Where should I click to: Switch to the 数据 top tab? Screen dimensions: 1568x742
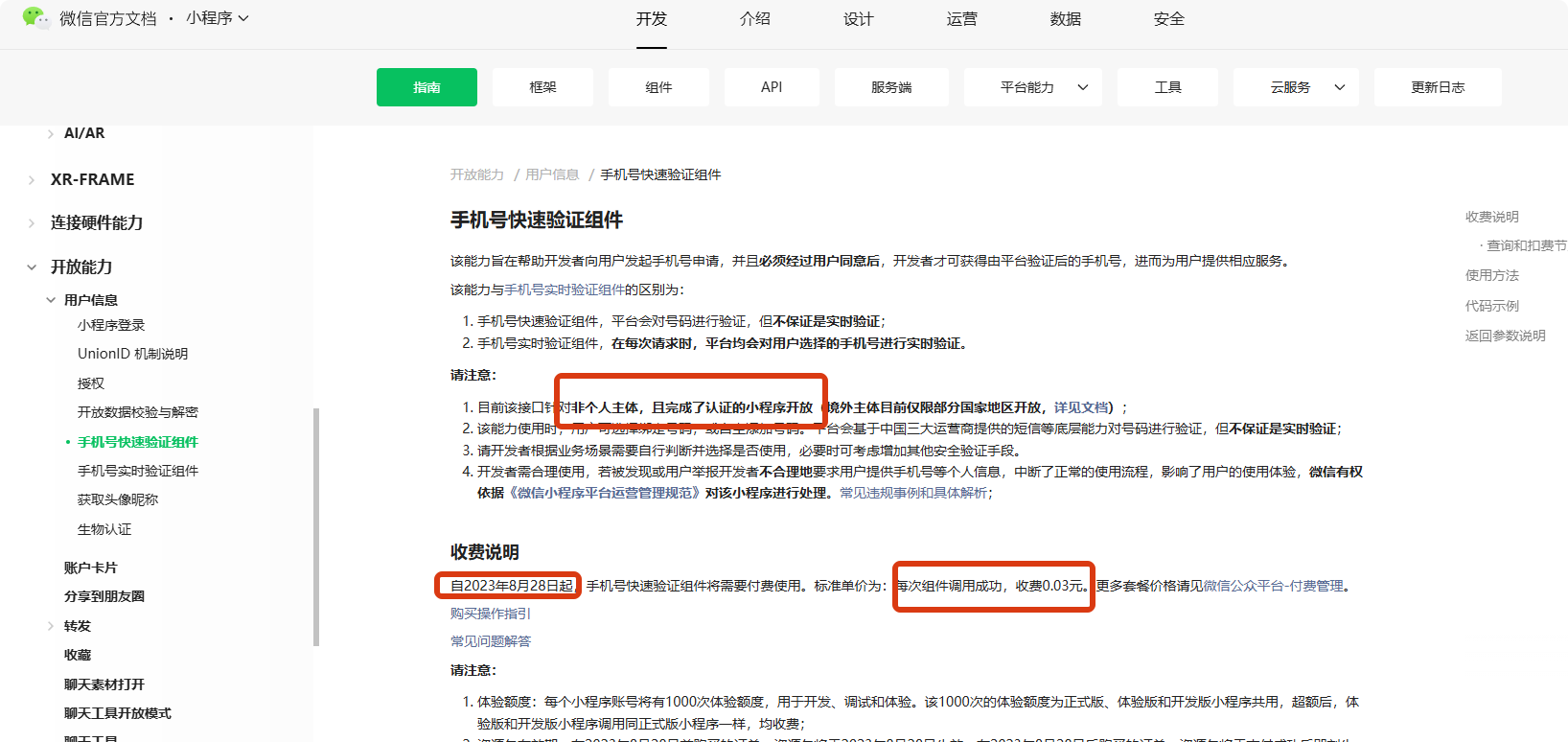(1066, 19)
